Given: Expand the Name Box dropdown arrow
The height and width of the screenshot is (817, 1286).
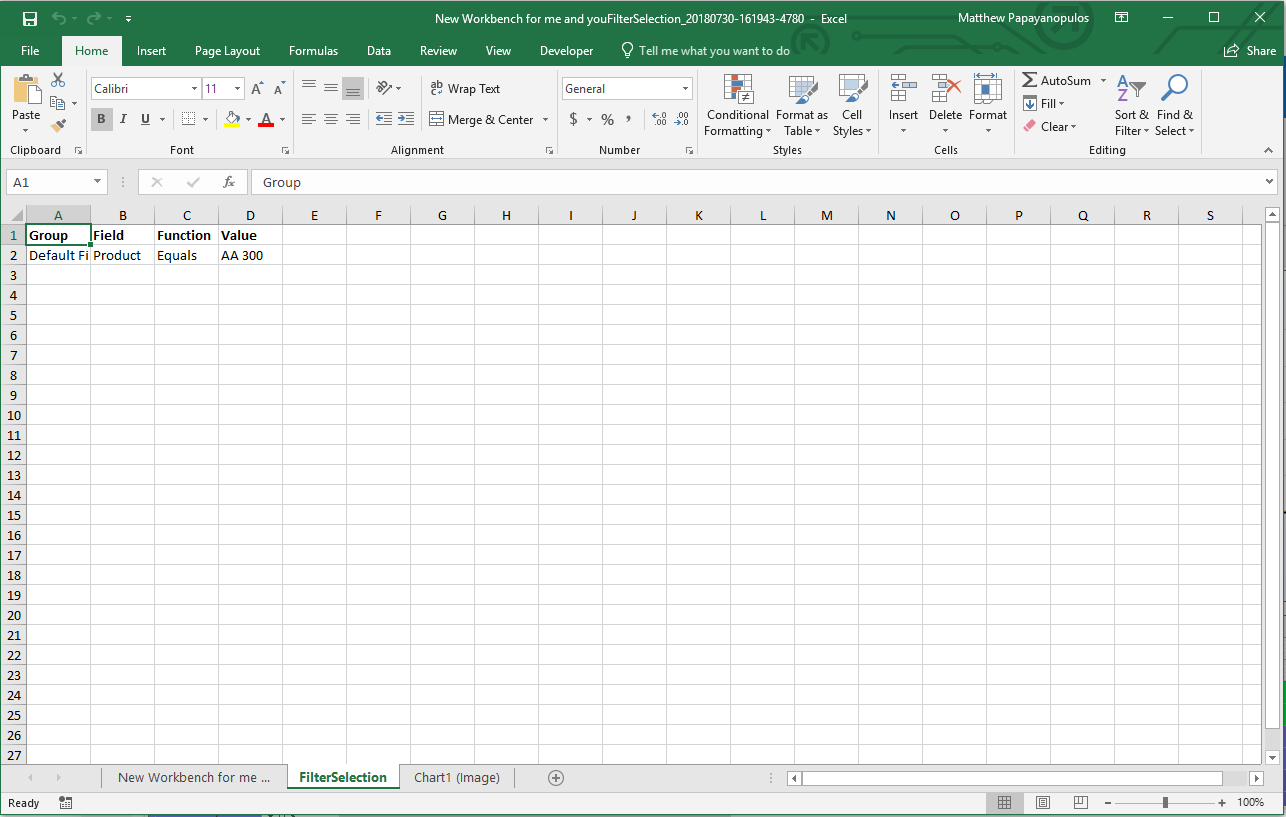Looking at the screenshot, I should coord(97,182).
